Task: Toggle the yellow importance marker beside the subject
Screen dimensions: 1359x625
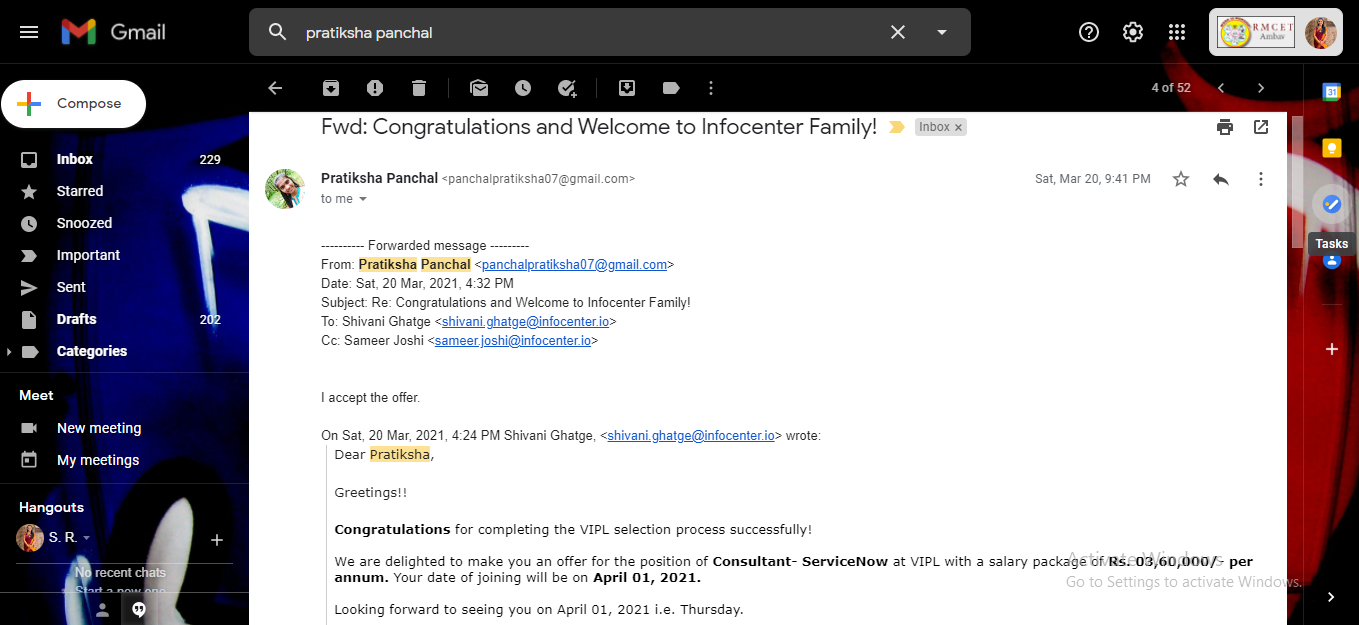Action: (897, 127)
